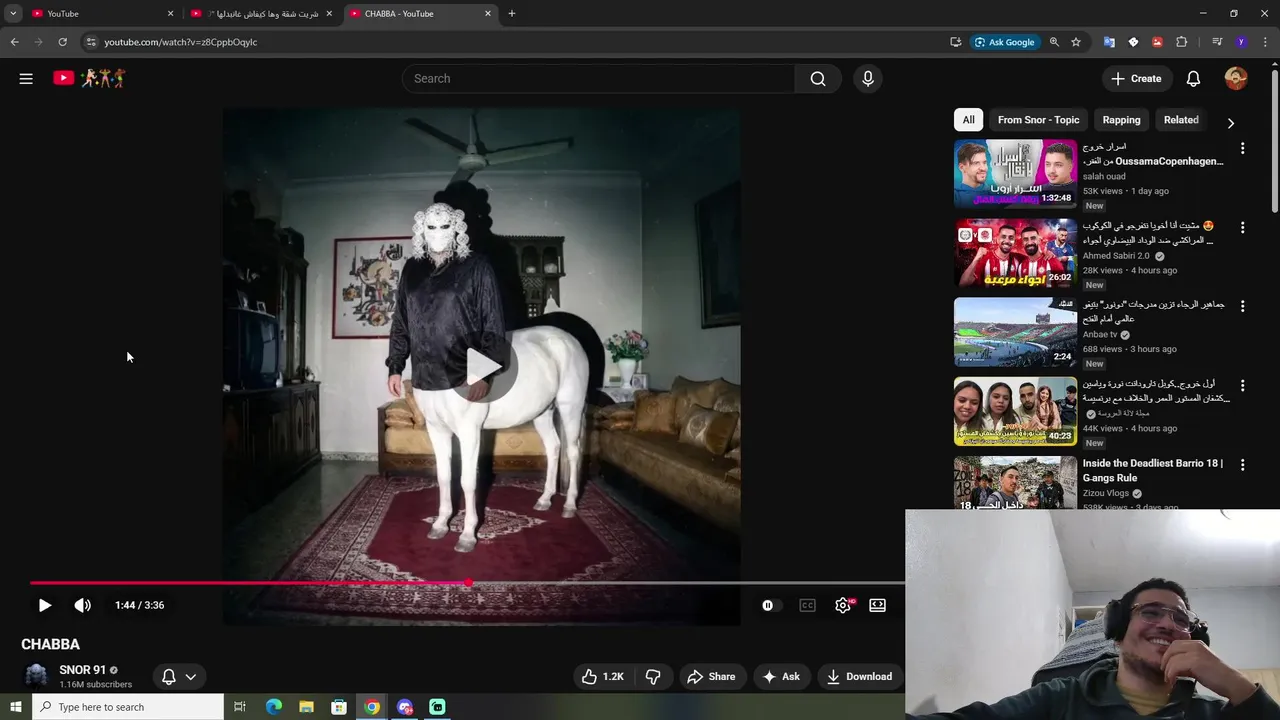Start voice search with the microphone
This screenshot has height=720, width=1280.
point(868,79)
